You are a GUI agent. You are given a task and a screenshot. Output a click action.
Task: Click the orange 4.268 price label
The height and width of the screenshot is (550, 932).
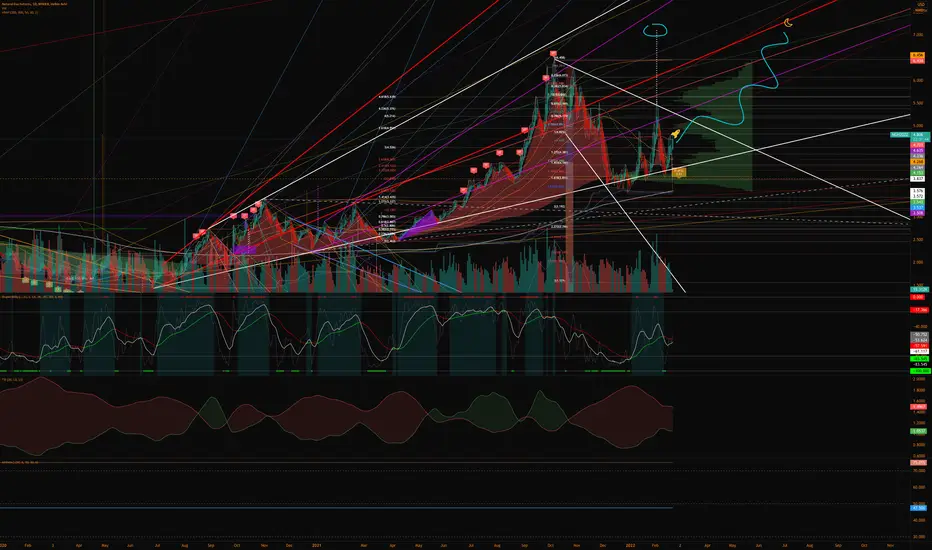coord(918,162)
